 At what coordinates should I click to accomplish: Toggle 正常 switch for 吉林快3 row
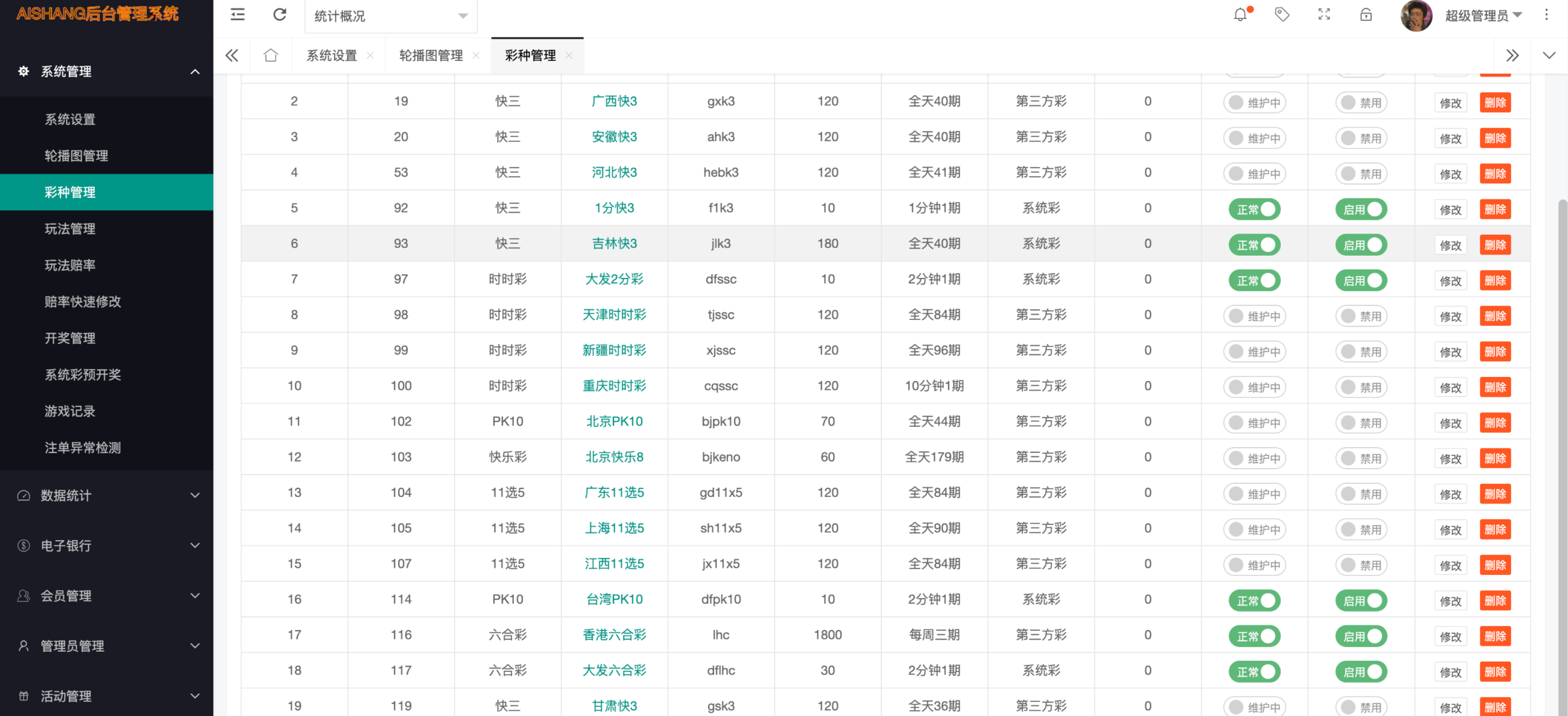tap(1254, 245)
